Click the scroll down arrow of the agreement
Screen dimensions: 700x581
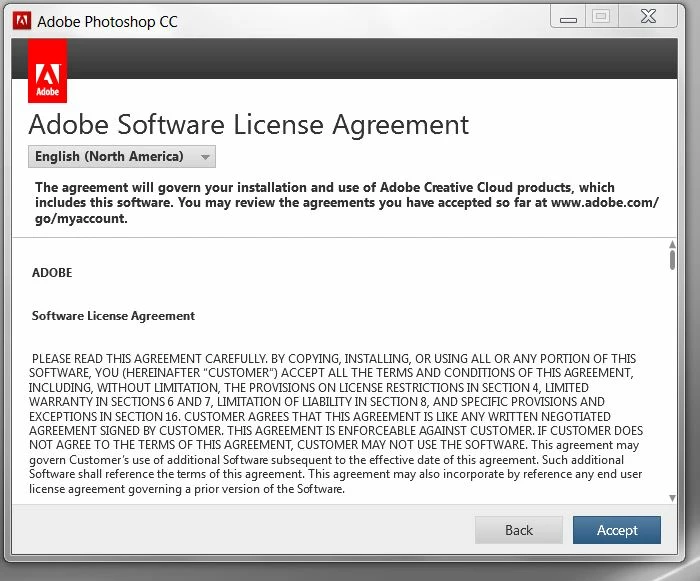[672, 498]
